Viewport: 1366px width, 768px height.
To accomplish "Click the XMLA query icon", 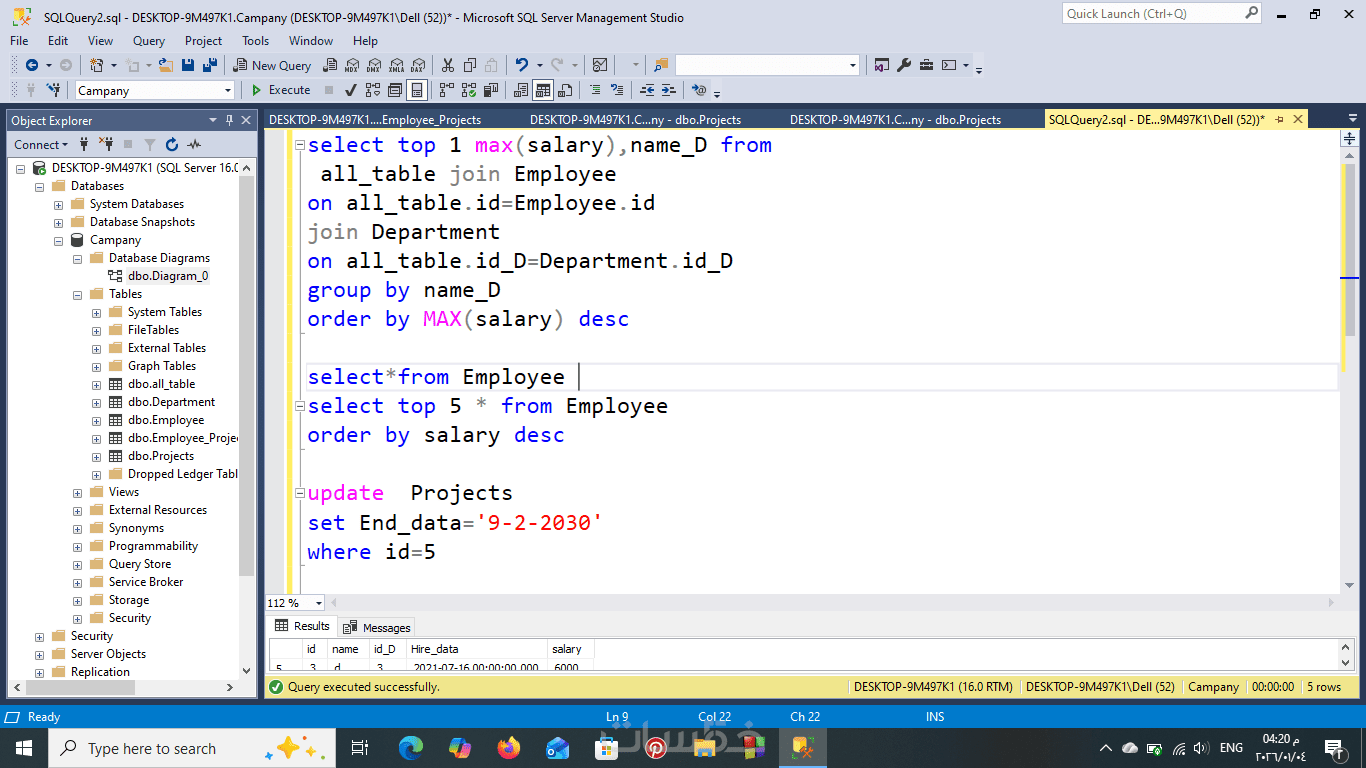I will tap(395, 65).
